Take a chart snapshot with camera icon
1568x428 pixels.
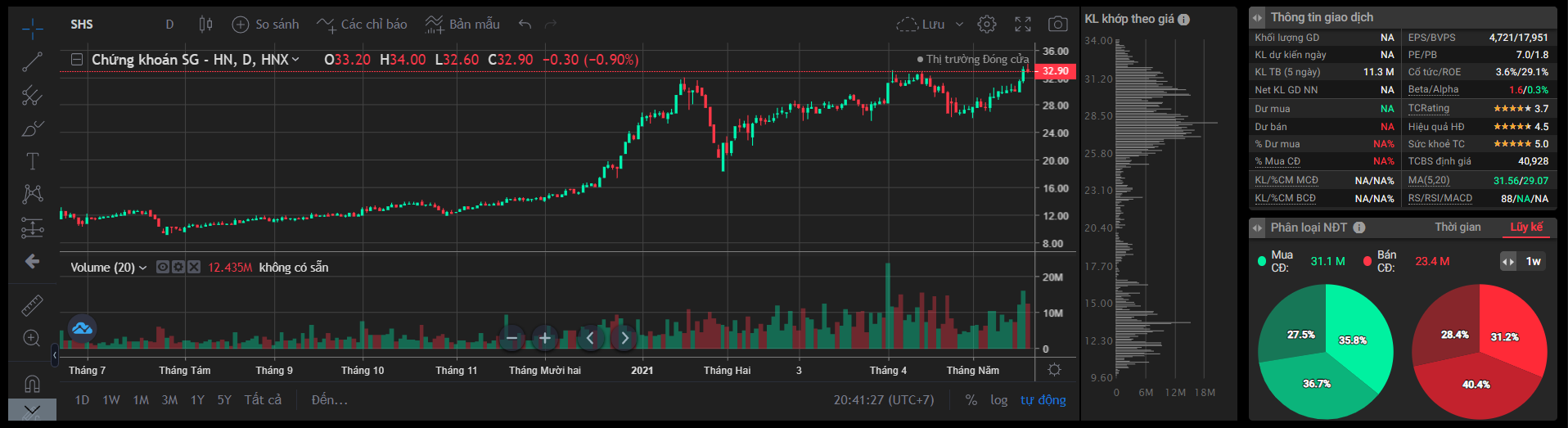(x=1057, y=25)
